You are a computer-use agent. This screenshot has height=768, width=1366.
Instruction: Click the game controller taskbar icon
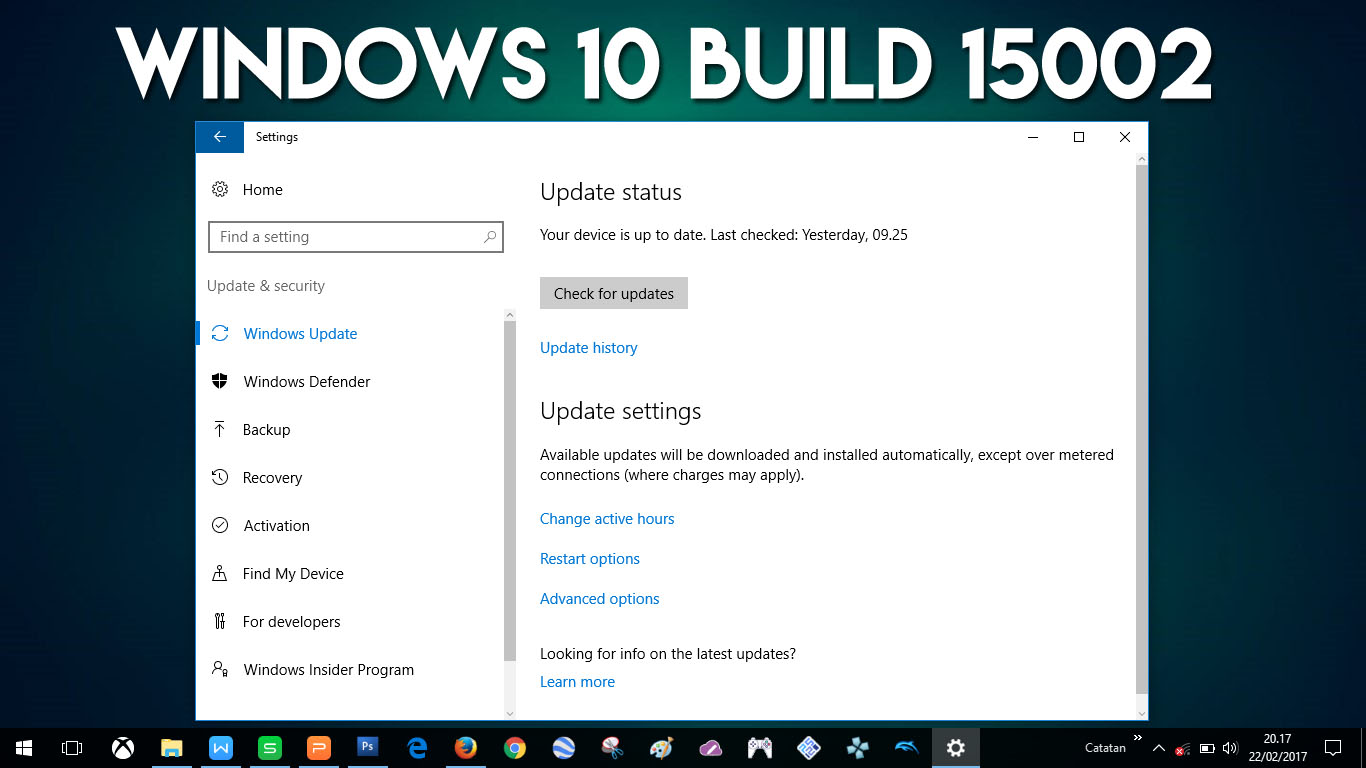(x=760, y=748)
